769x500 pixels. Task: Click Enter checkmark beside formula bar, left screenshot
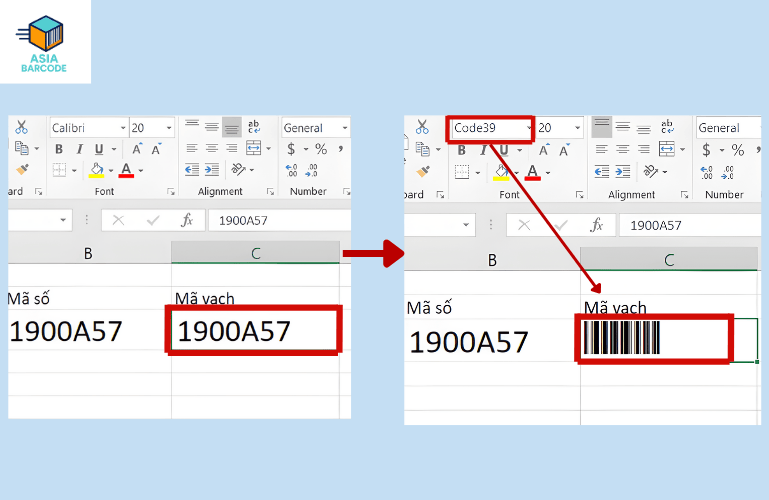click(x=153, y=220)
